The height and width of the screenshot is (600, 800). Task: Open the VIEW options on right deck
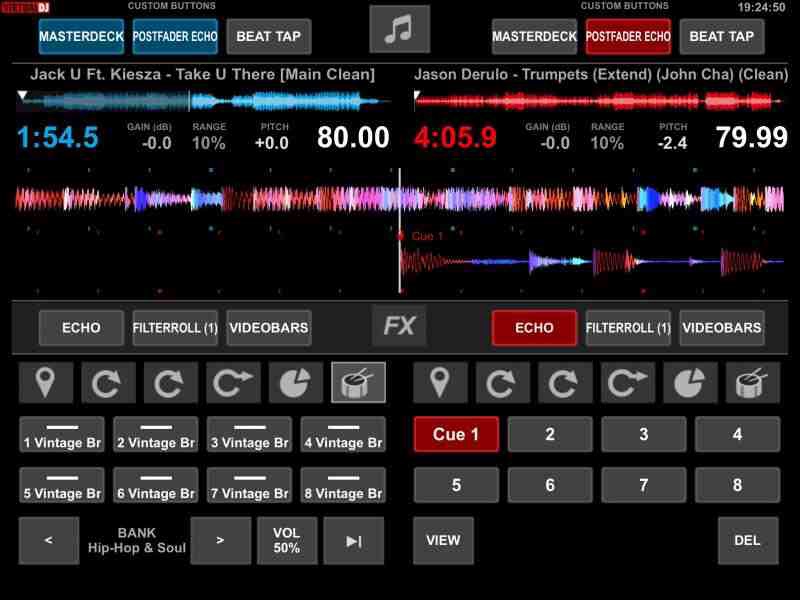(x=443, y=540)
